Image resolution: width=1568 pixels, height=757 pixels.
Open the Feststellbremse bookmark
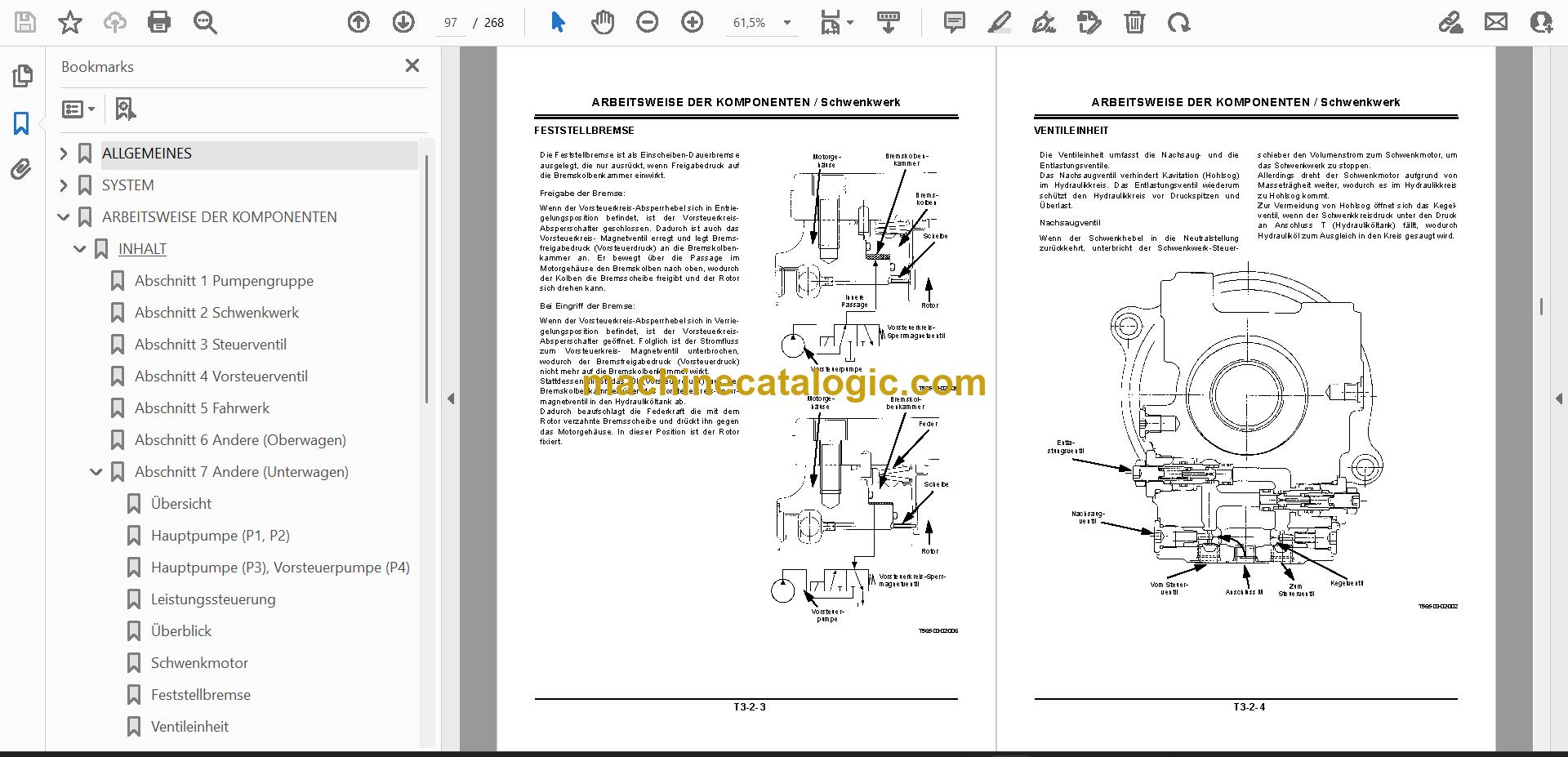point(200,695)
